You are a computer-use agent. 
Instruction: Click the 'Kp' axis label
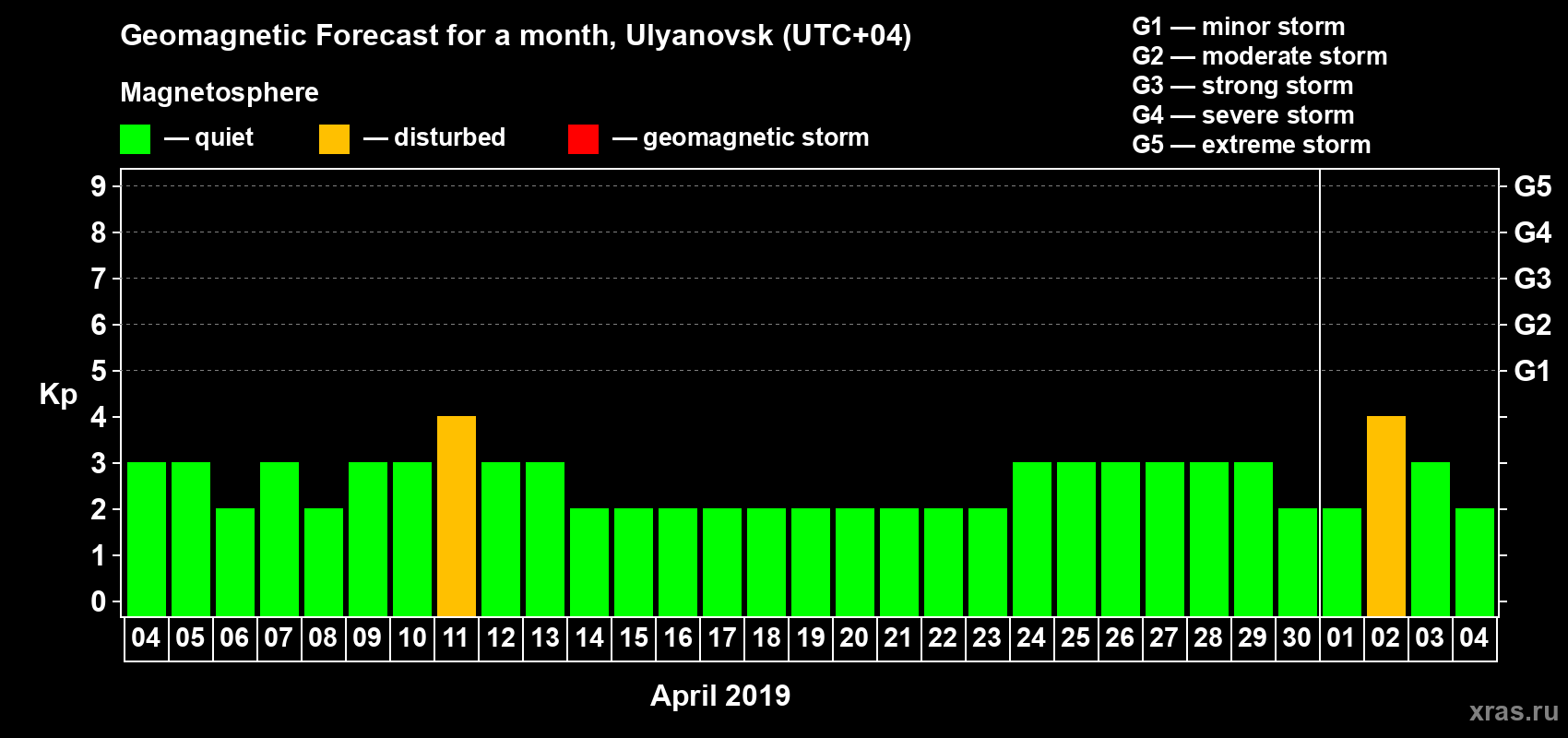pyautogui.click(x=58, y=394)
